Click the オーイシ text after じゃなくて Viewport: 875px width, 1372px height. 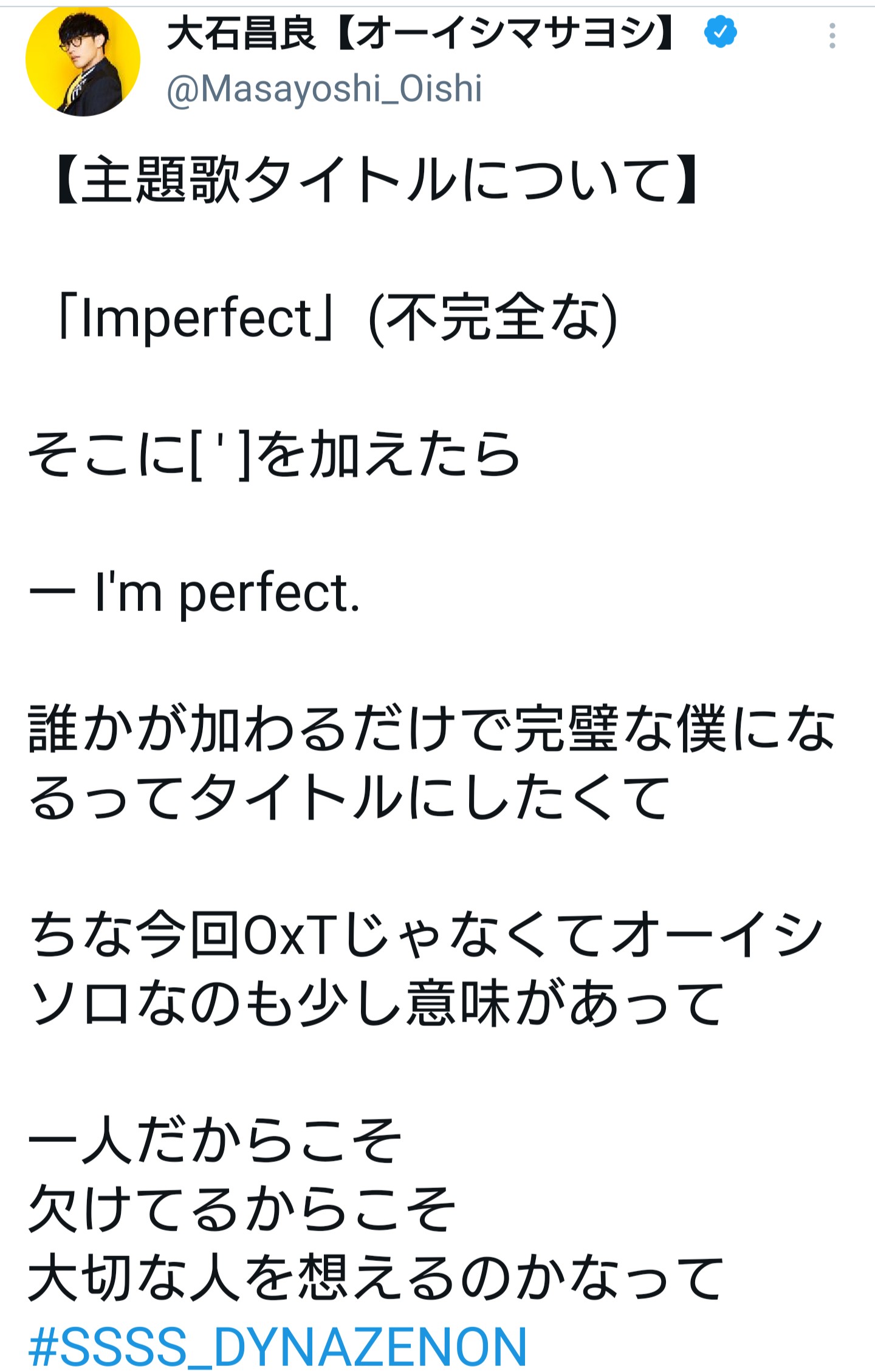pyautogui.click(x=716, y=935)
